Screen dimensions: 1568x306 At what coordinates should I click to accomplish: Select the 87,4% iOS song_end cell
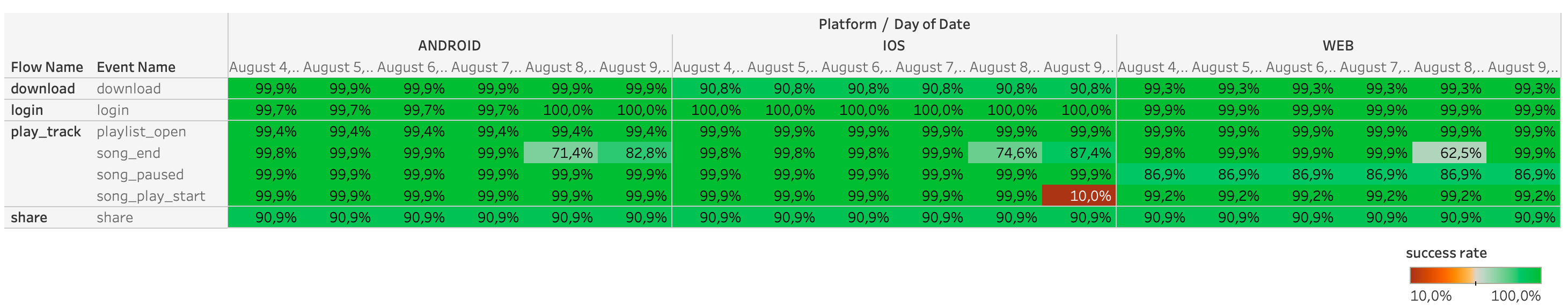pos(1079,152)
